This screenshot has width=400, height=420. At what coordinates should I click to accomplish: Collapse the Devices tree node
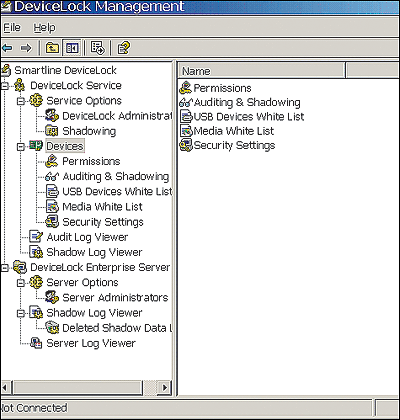coord(21,147)
